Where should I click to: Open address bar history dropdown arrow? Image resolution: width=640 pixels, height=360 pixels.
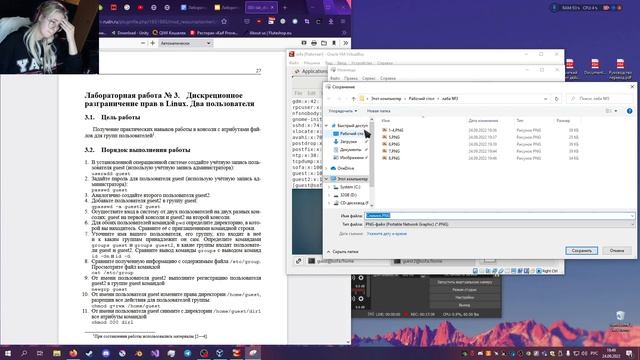coord(546,99)
